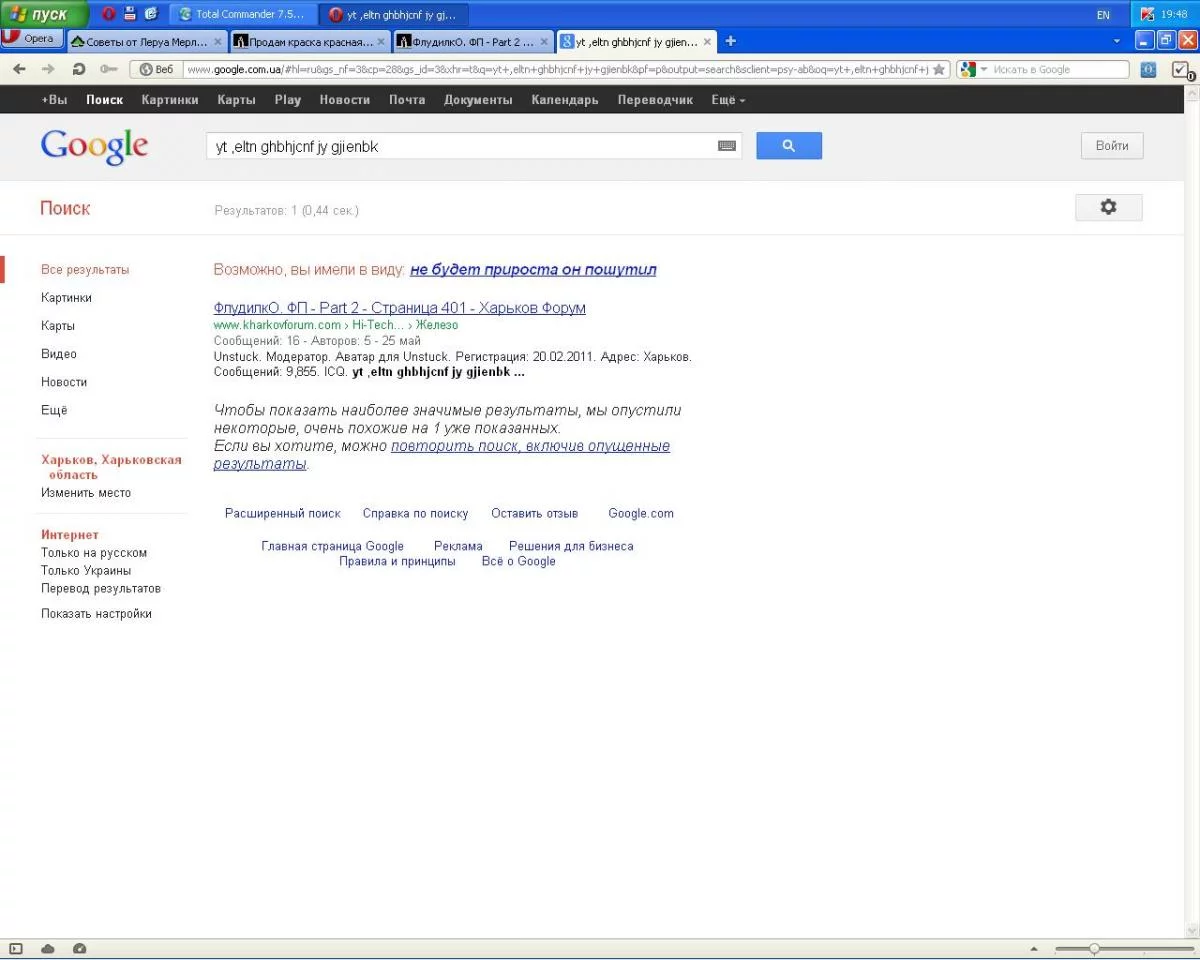Go back with the Back arrow

(x=20, y=69)
